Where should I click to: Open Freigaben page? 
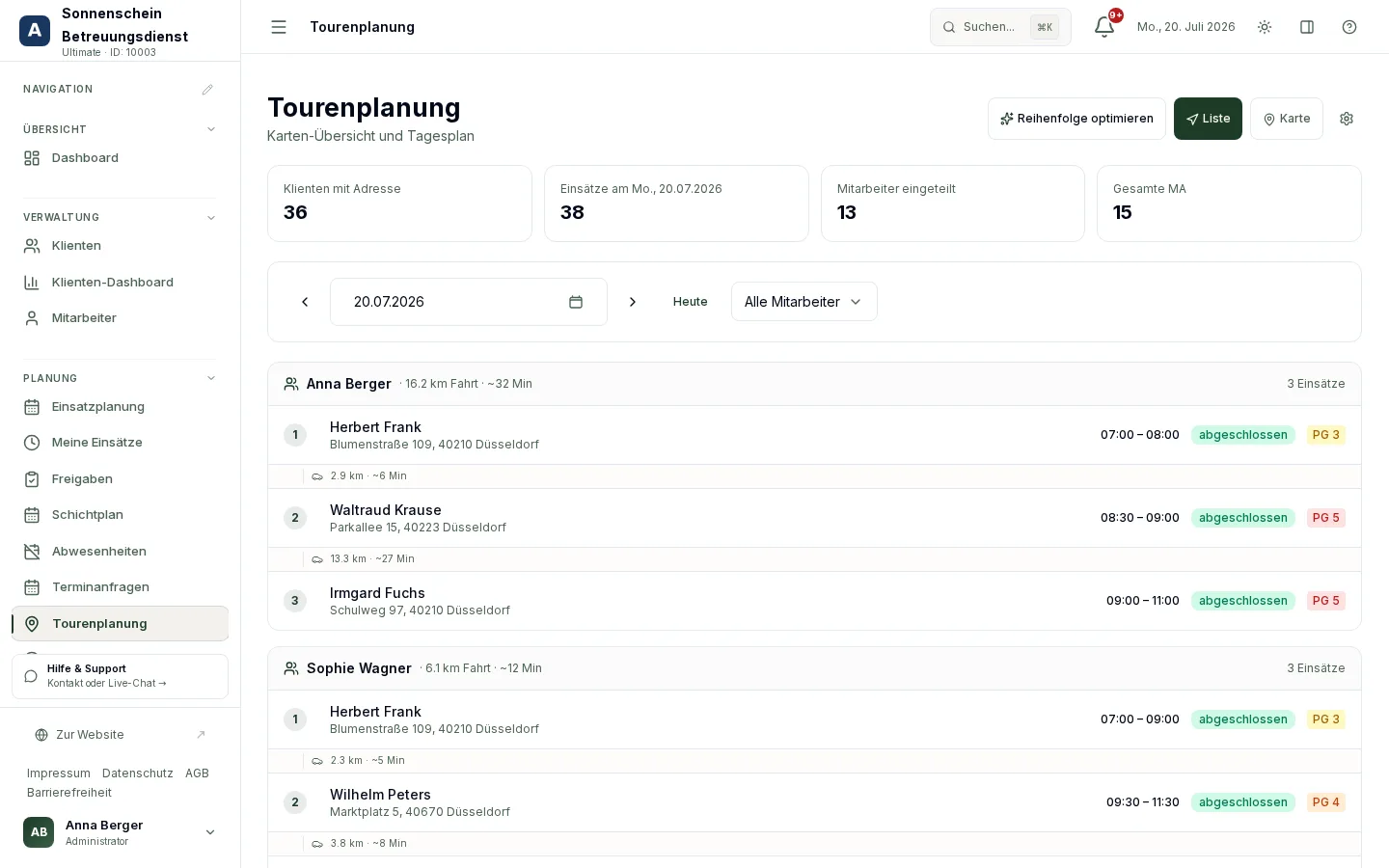point(120,479)
